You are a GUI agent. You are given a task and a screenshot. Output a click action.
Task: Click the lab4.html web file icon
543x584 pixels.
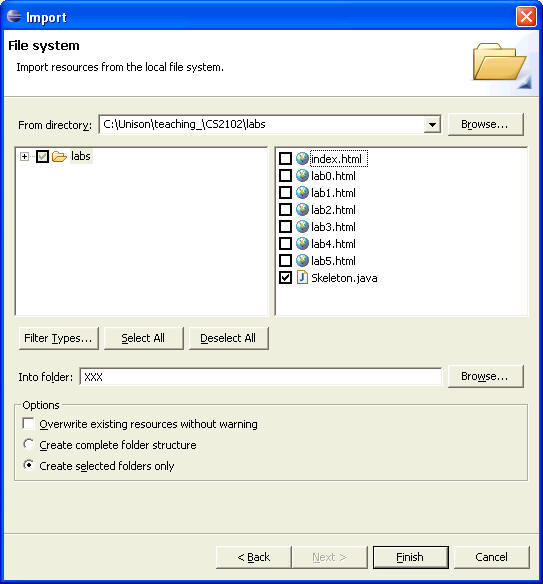point(302,244)
